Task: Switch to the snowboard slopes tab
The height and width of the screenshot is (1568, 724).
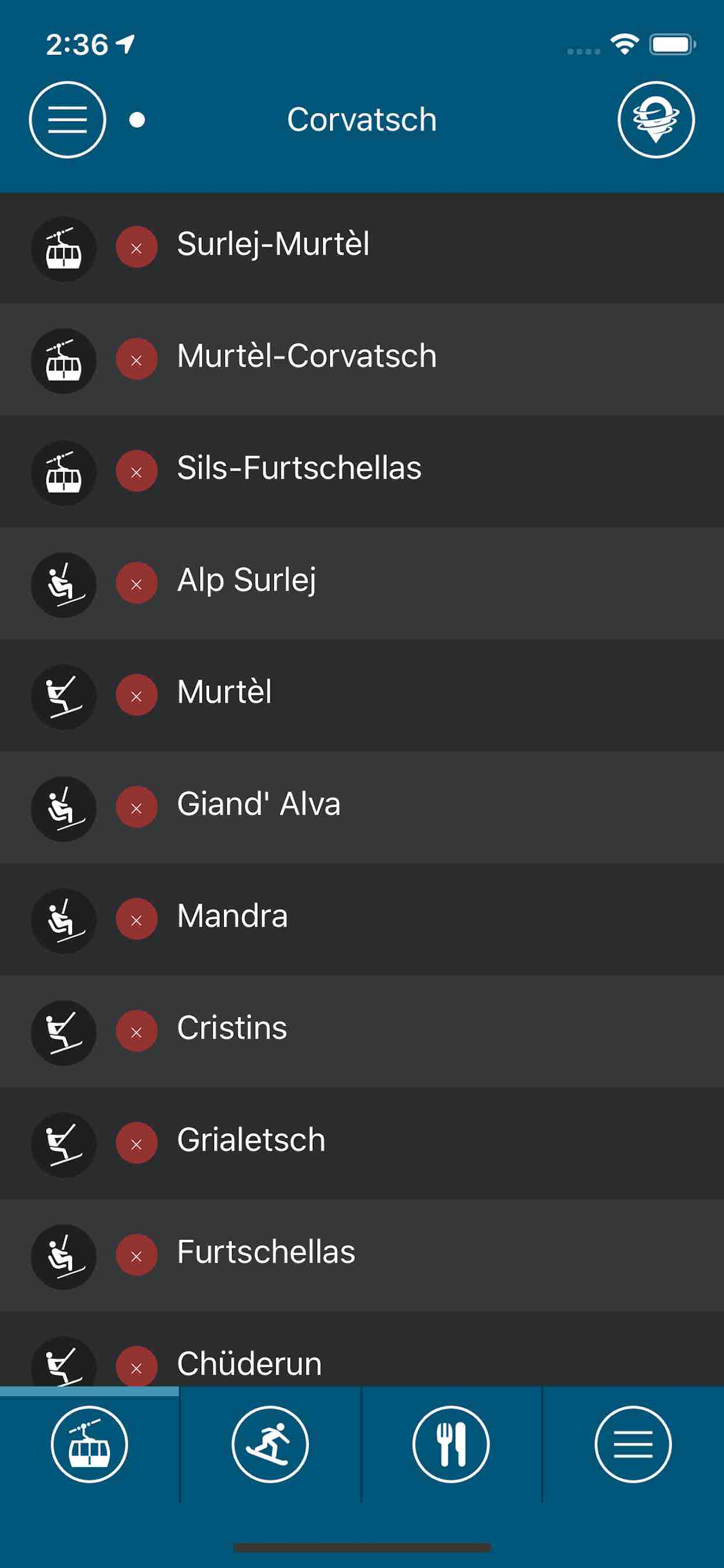Action: coord(270,1444)
